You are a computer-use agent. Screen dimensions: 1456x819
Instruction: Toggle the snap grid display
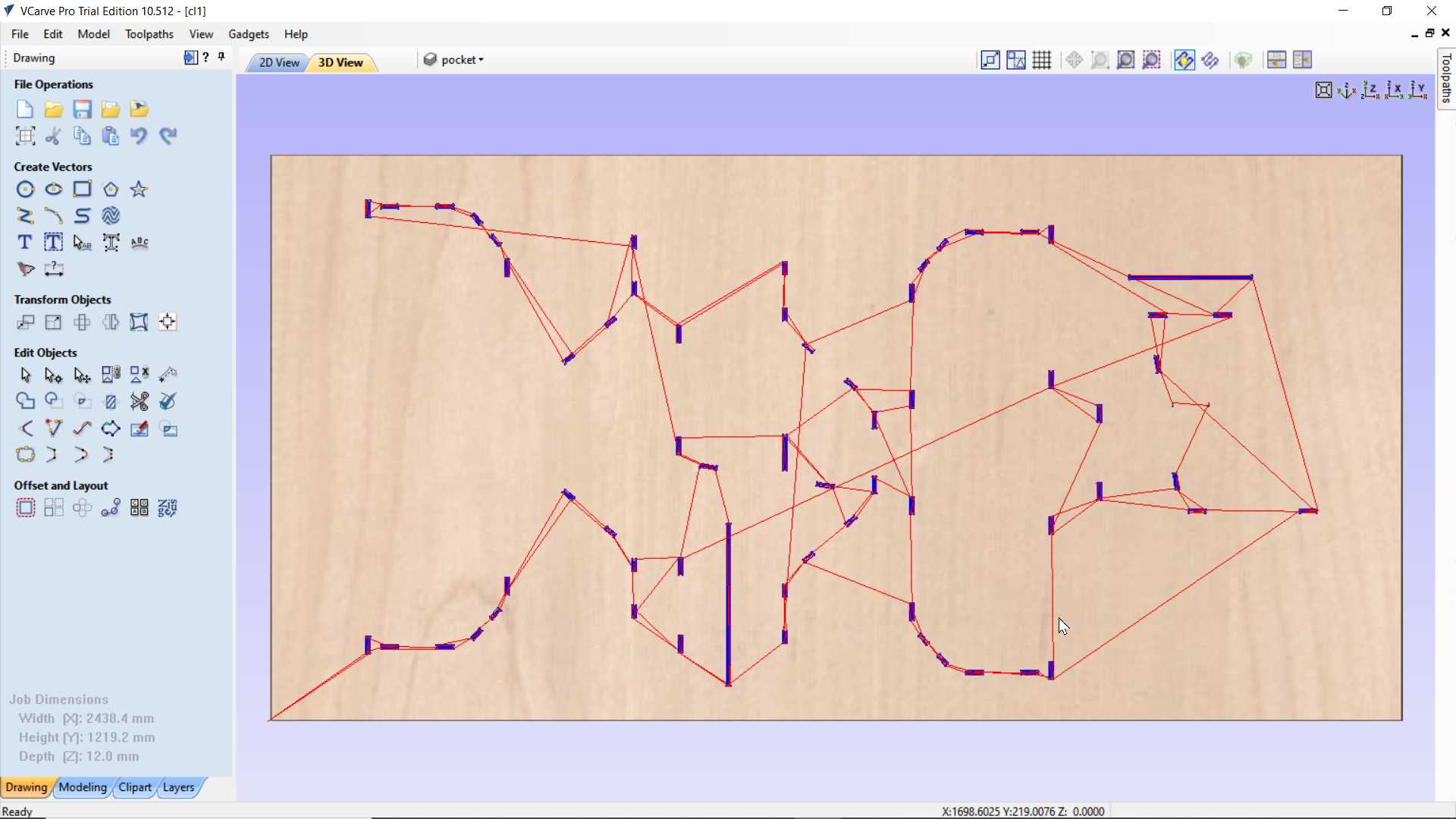[1042, 60]
